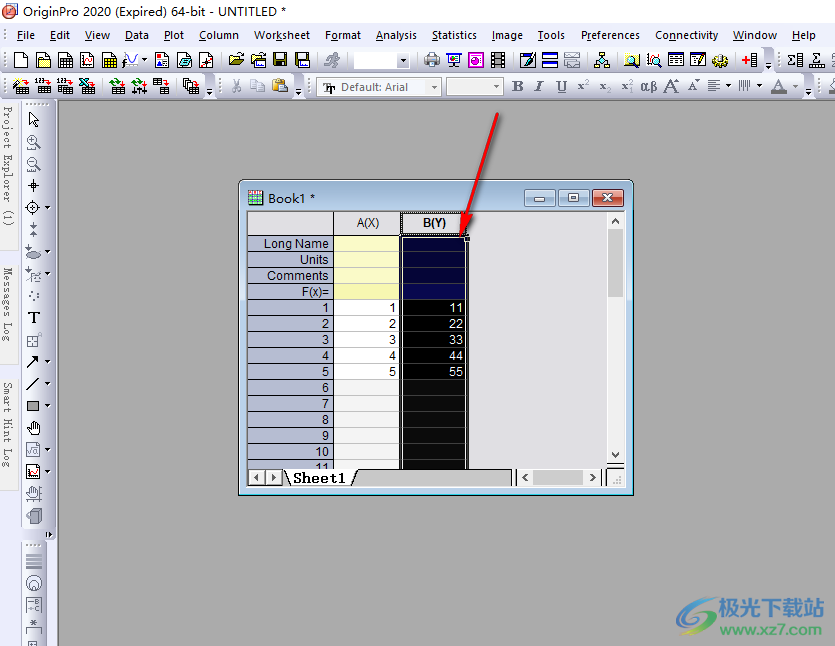The height and width of the screenshot is (646, 835).
Task: Open the Messages Log side panel
Action: coord(8,304)
